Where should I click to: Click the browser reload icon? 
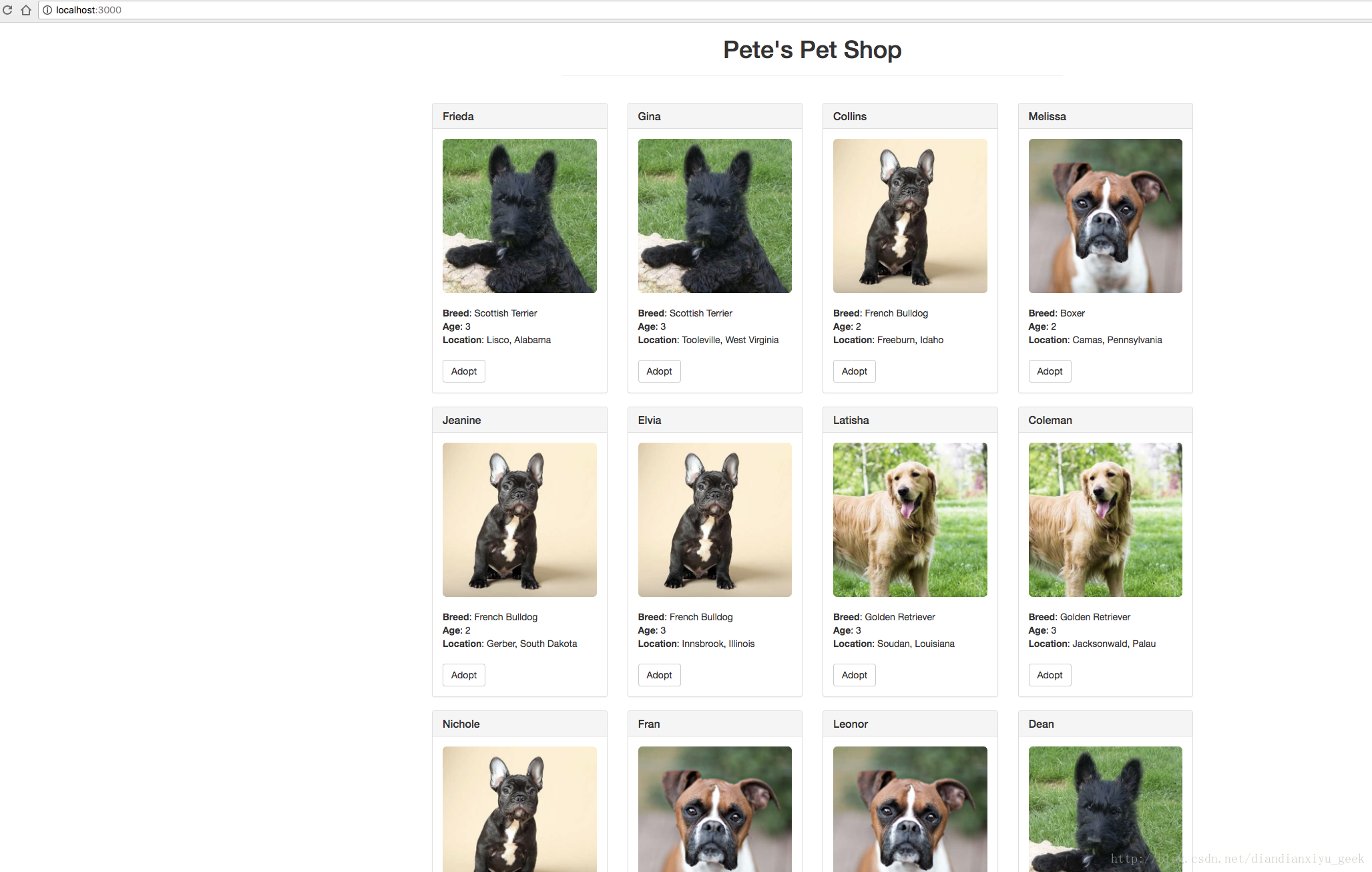click(7, 10)
